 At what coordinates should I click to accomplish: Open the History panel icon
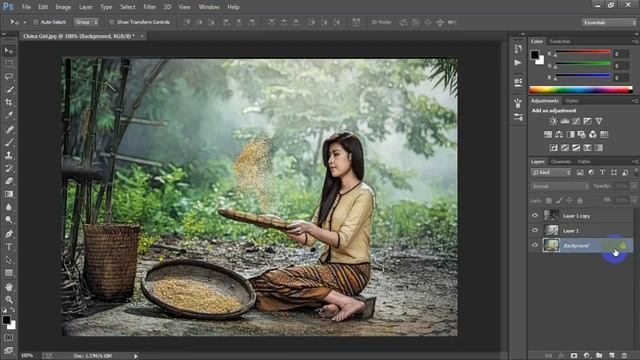518,49
